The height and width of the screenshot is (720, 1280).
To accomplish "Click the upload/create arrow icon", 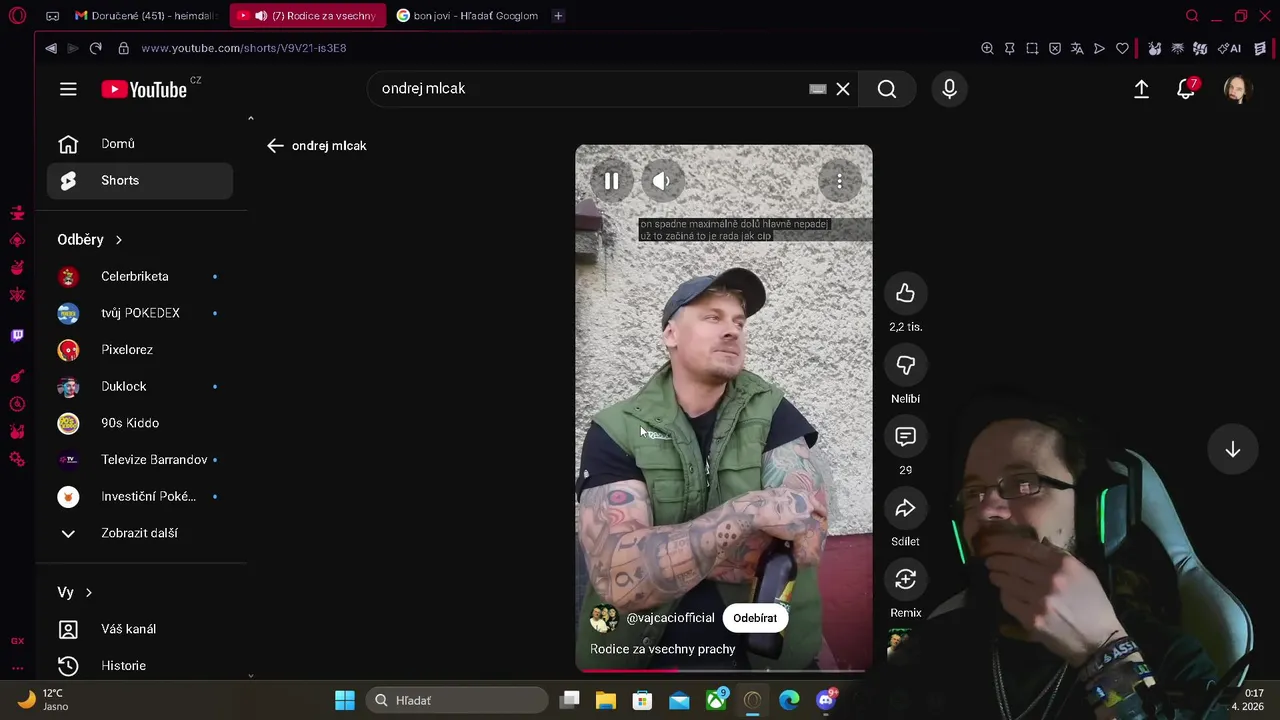I will click(1141, 89).
